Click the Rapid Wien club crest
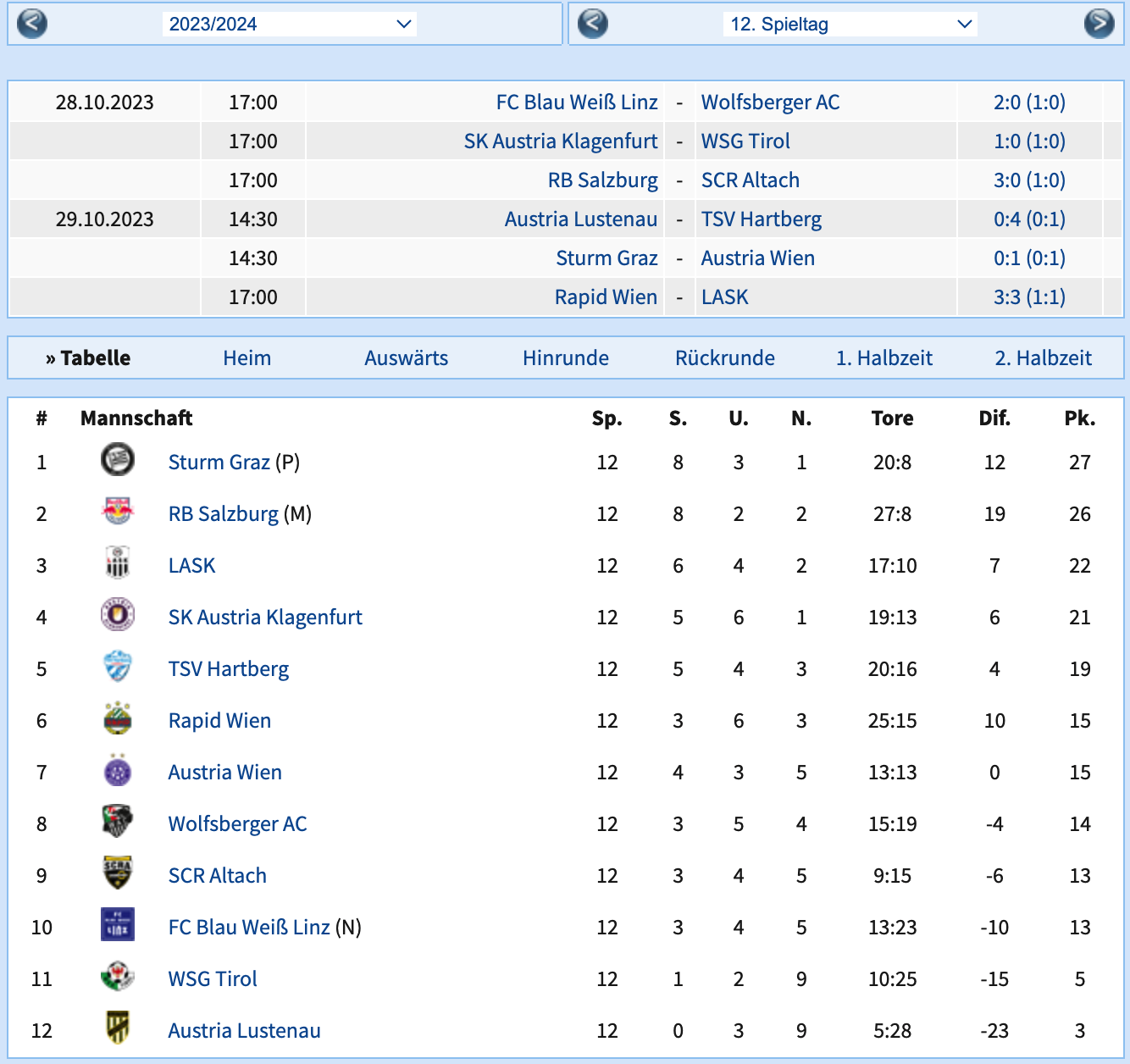The image size is (1130, 1064). tap(118, 718)
